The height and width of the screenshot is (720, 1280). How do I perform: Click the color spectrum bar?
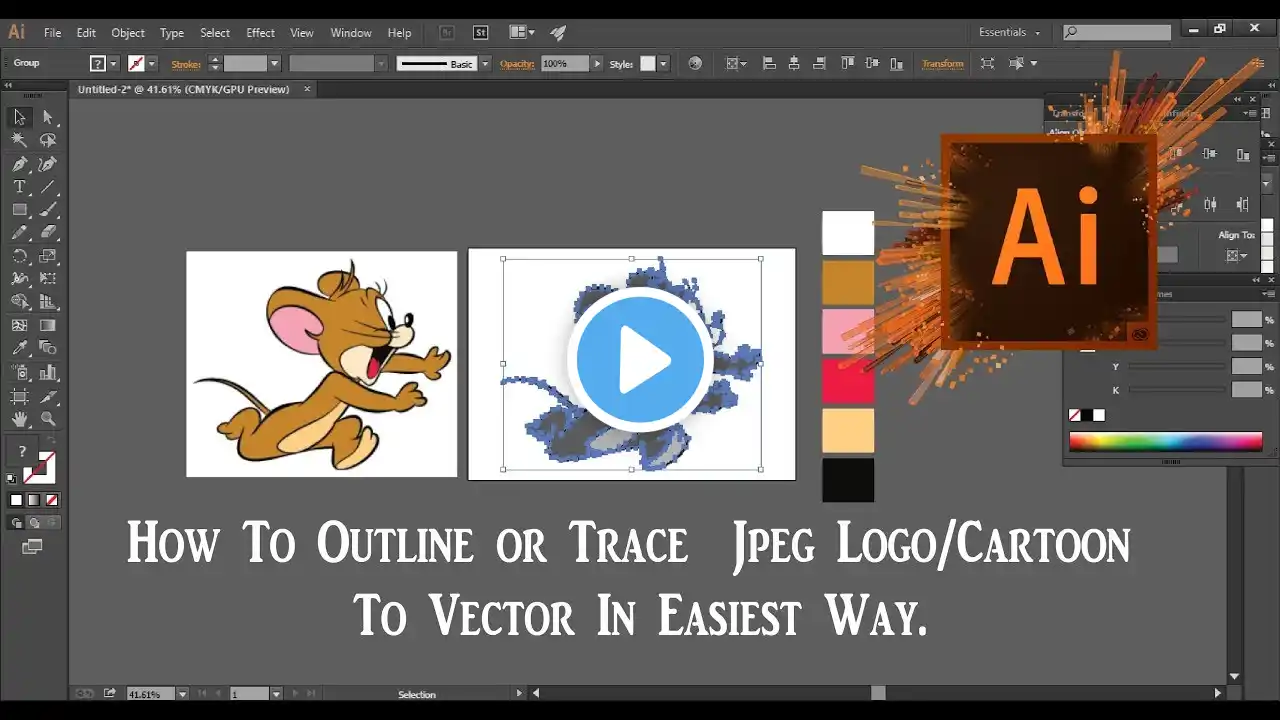(1165, 442)
